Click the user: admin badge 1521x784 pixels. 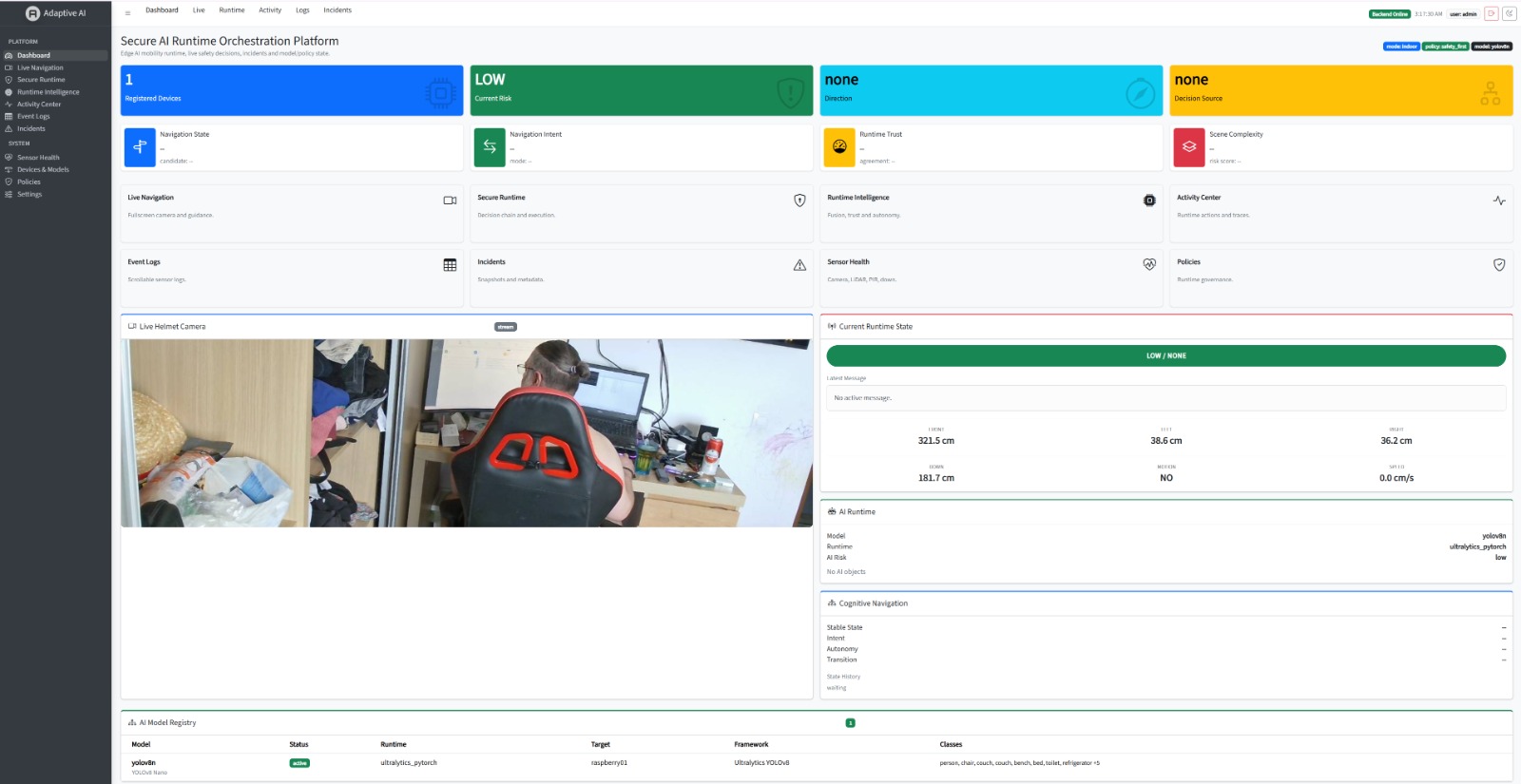click(x=1463, y=14)
